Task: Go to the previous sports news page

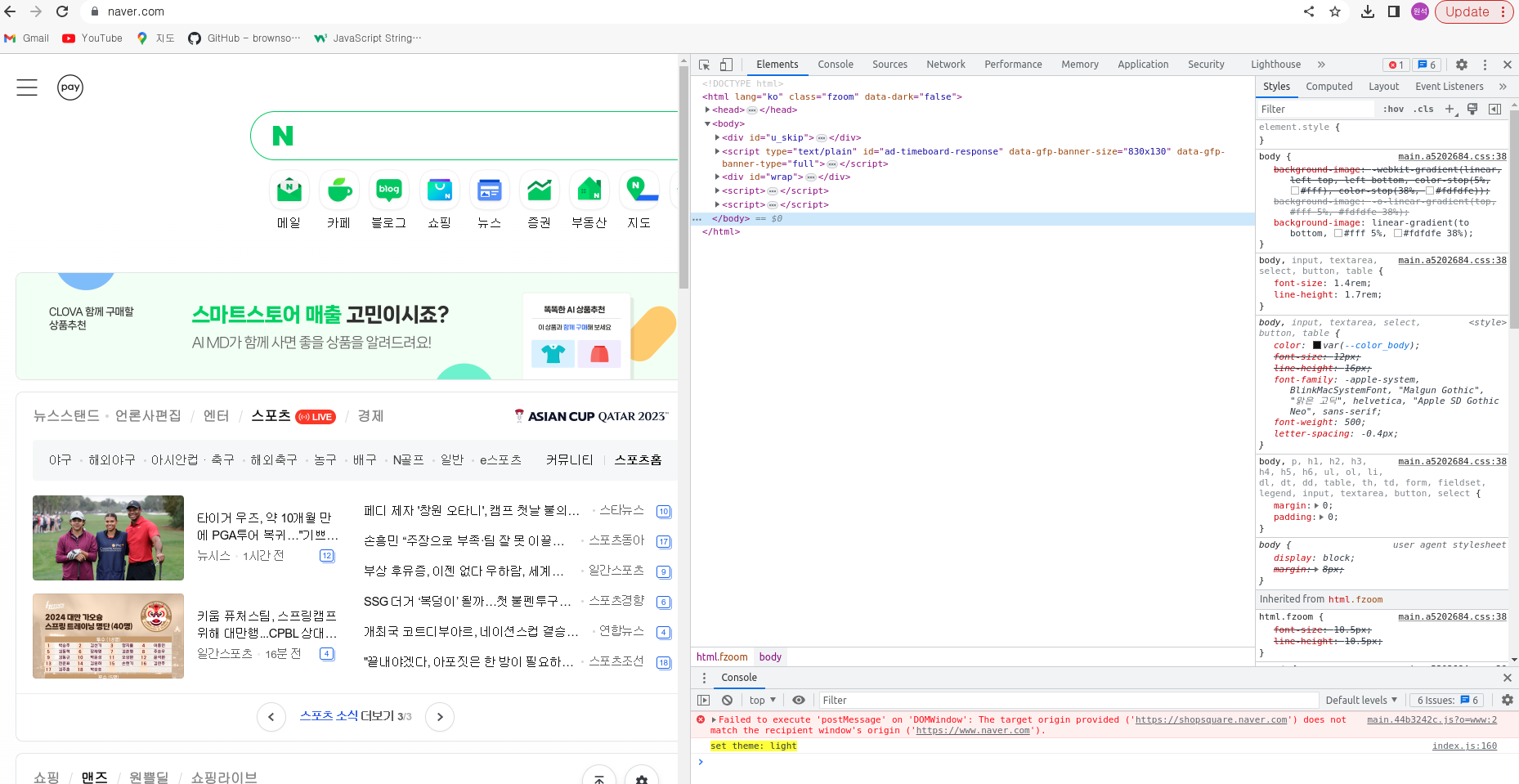Action: [x=271, y=717]
